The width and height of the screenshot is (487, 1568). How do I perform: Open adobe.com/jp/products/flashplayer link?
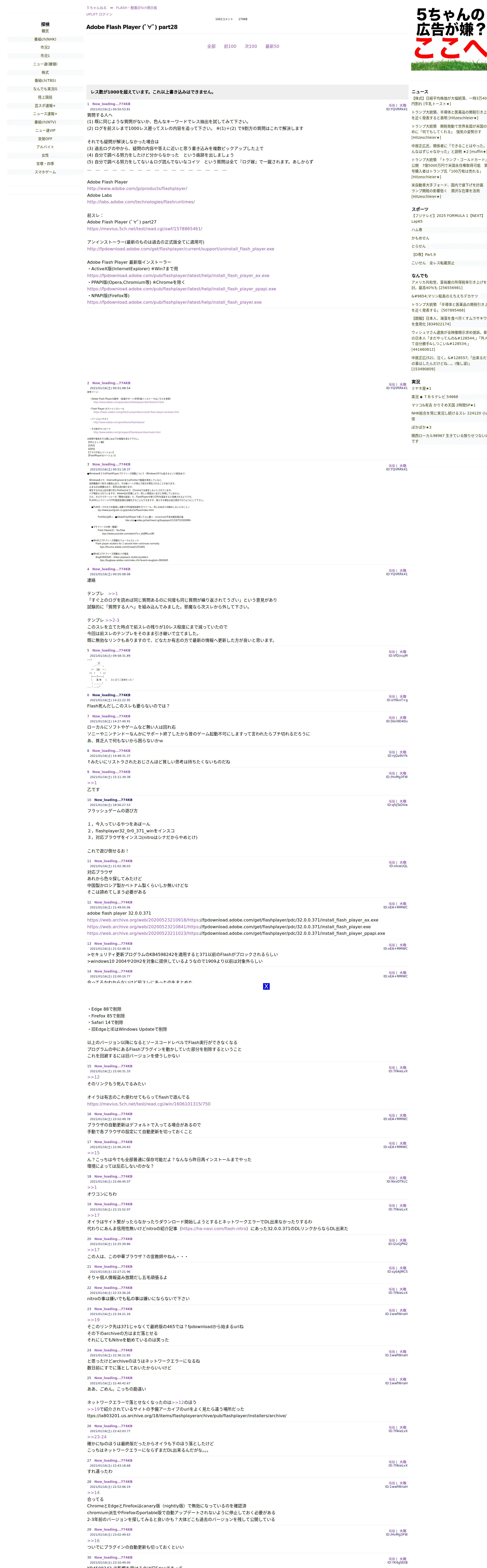[137, 189]
